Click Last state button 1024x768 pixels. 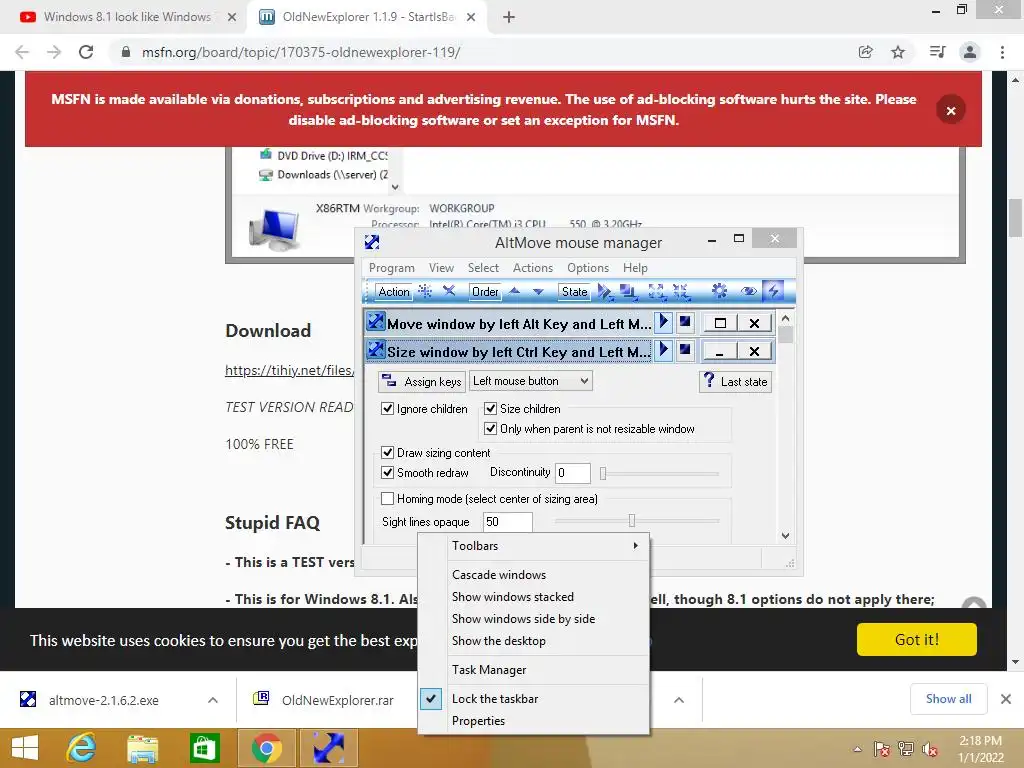click(x=735, y=381)
